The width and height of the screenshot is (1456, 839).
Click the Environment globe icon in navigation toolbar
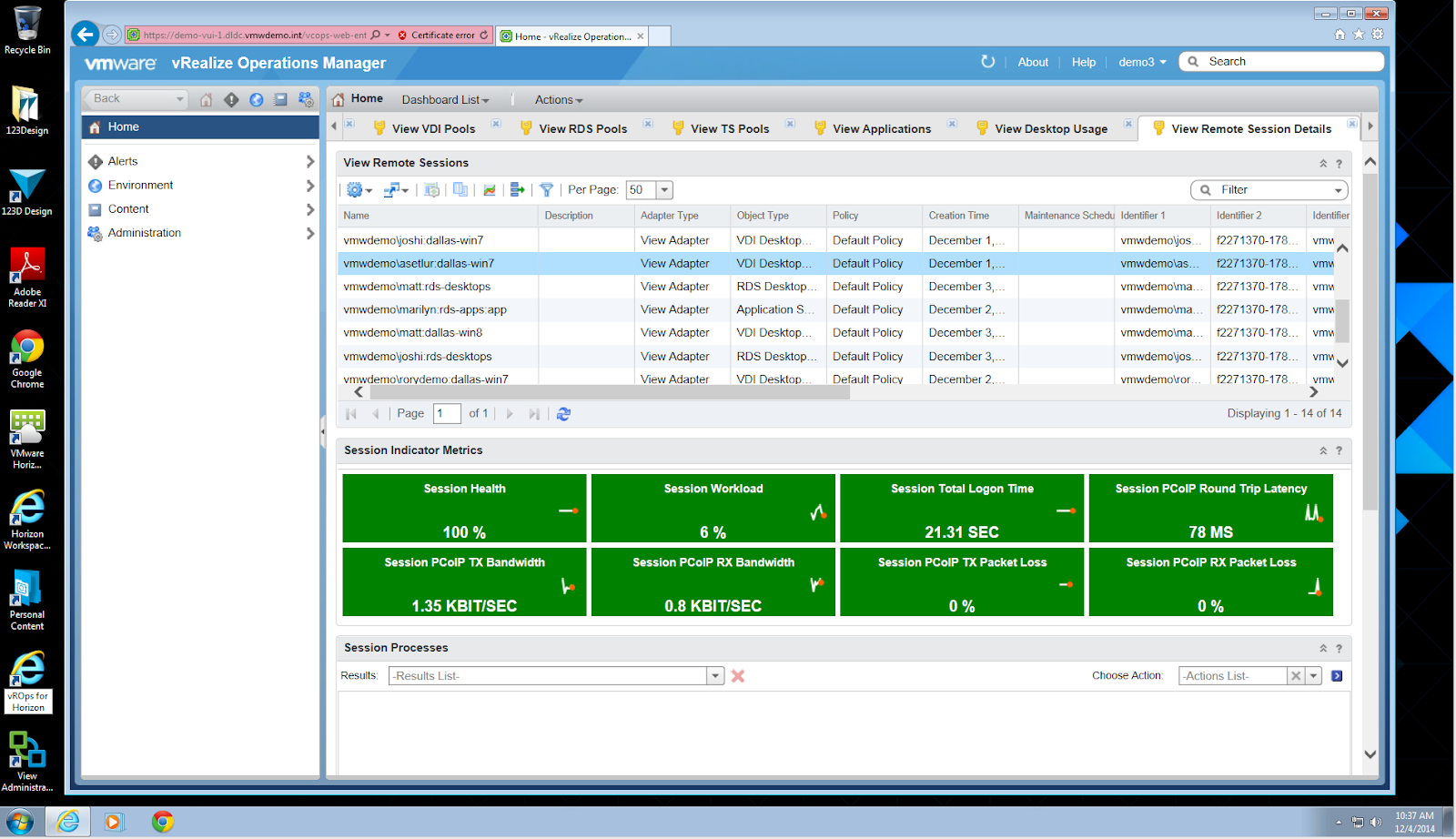tap(257, 99)
